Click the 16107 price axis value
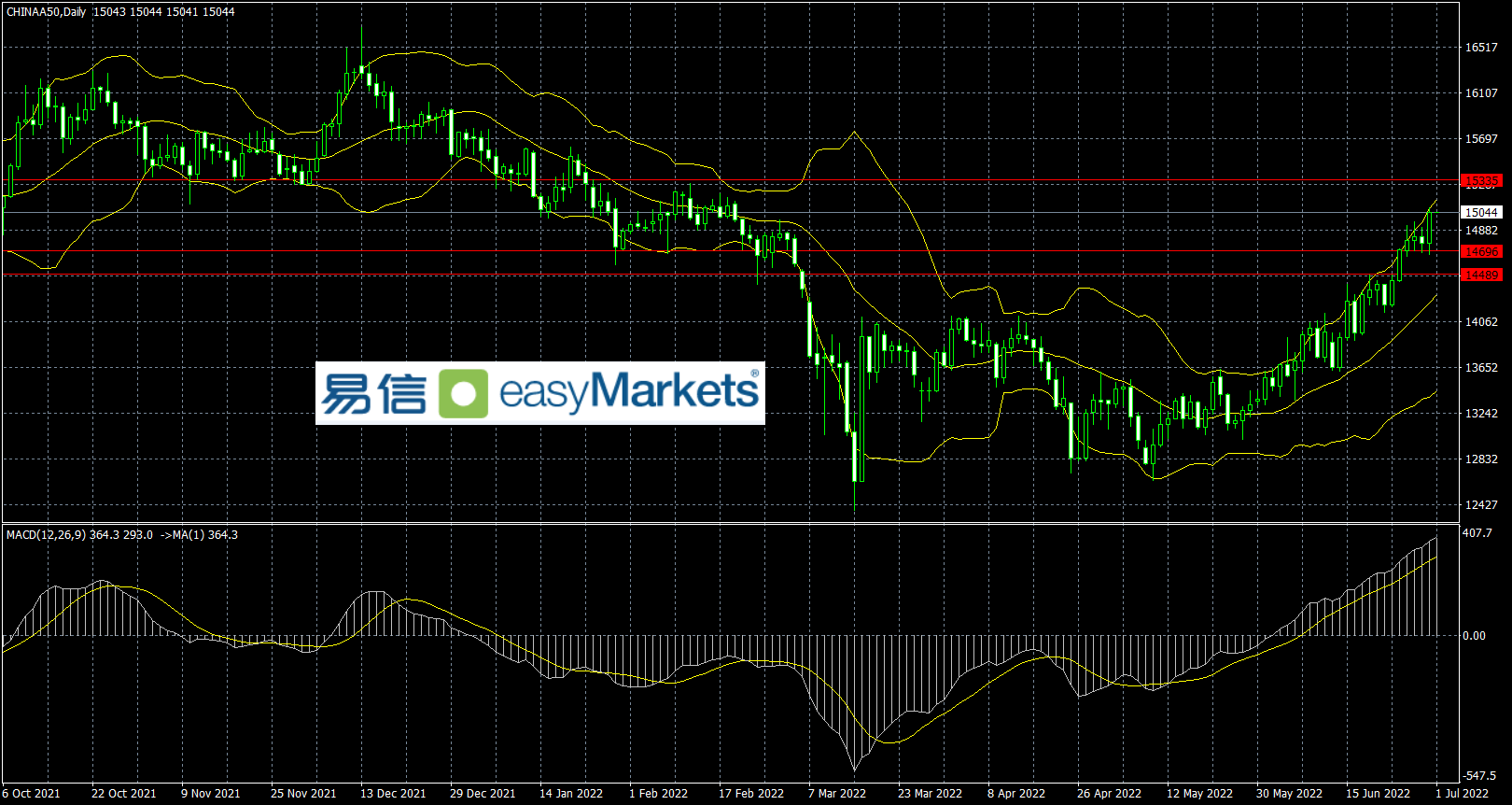Image resolution: width=1512 pixels, height=805 pixels. (x=1481, y=92)
